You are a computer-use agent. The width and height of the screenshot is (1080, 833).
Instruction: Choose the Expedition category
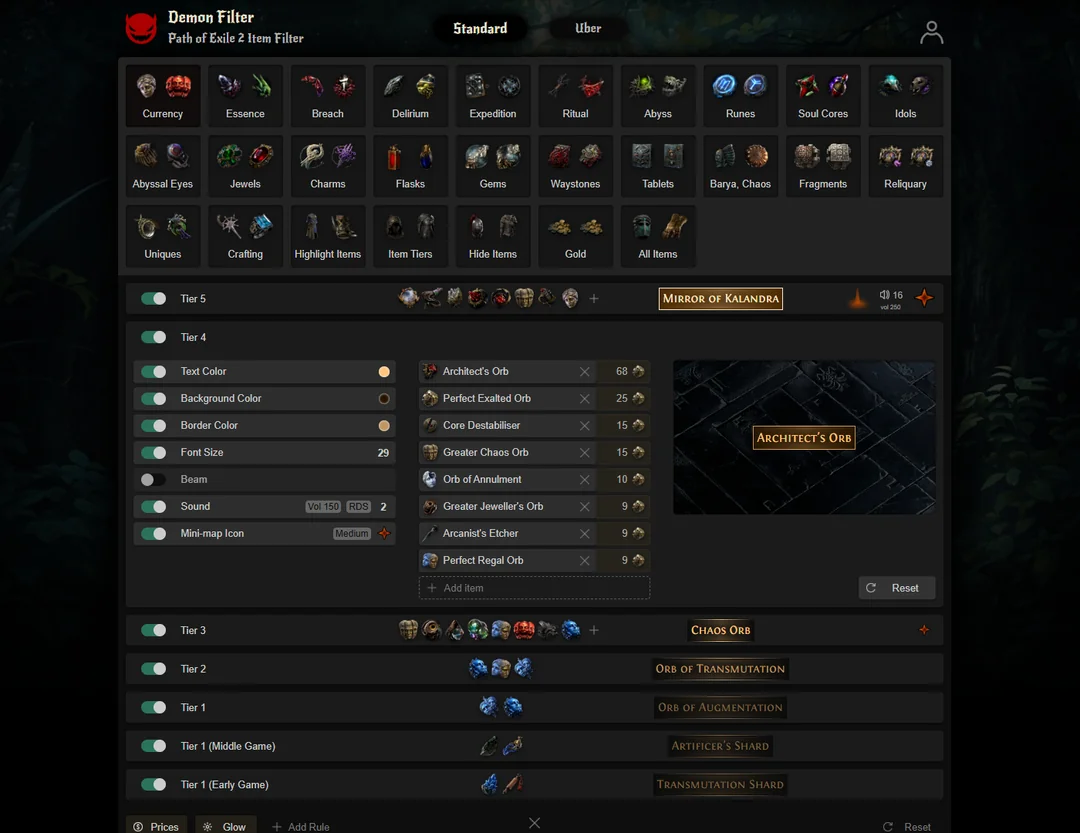(x=493, y=96)
